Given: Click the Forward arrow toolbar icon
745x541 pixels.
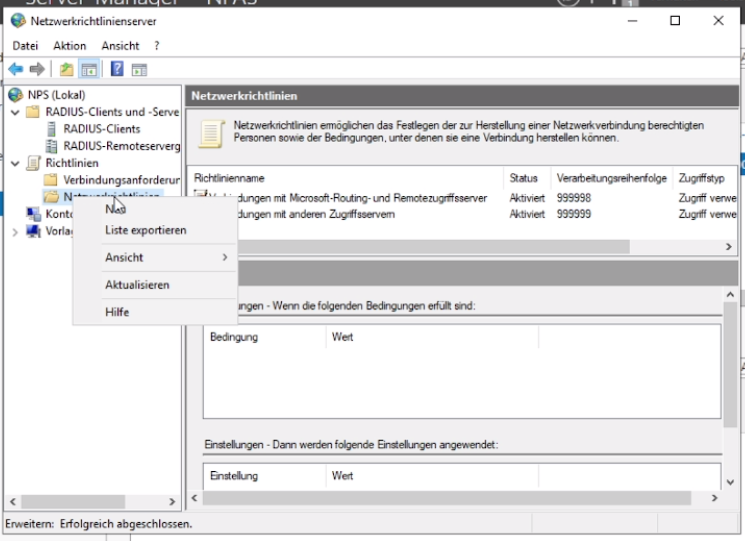Looking at the screenshot, I should tap(37, 69).
